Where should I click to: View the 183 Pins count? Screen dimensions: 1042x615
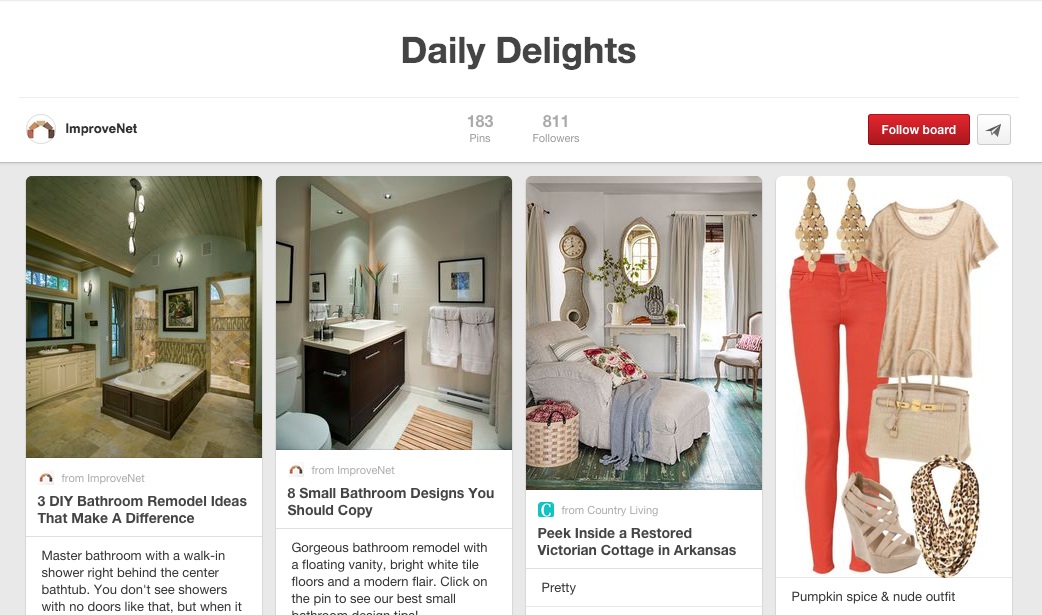pos(480,129)
